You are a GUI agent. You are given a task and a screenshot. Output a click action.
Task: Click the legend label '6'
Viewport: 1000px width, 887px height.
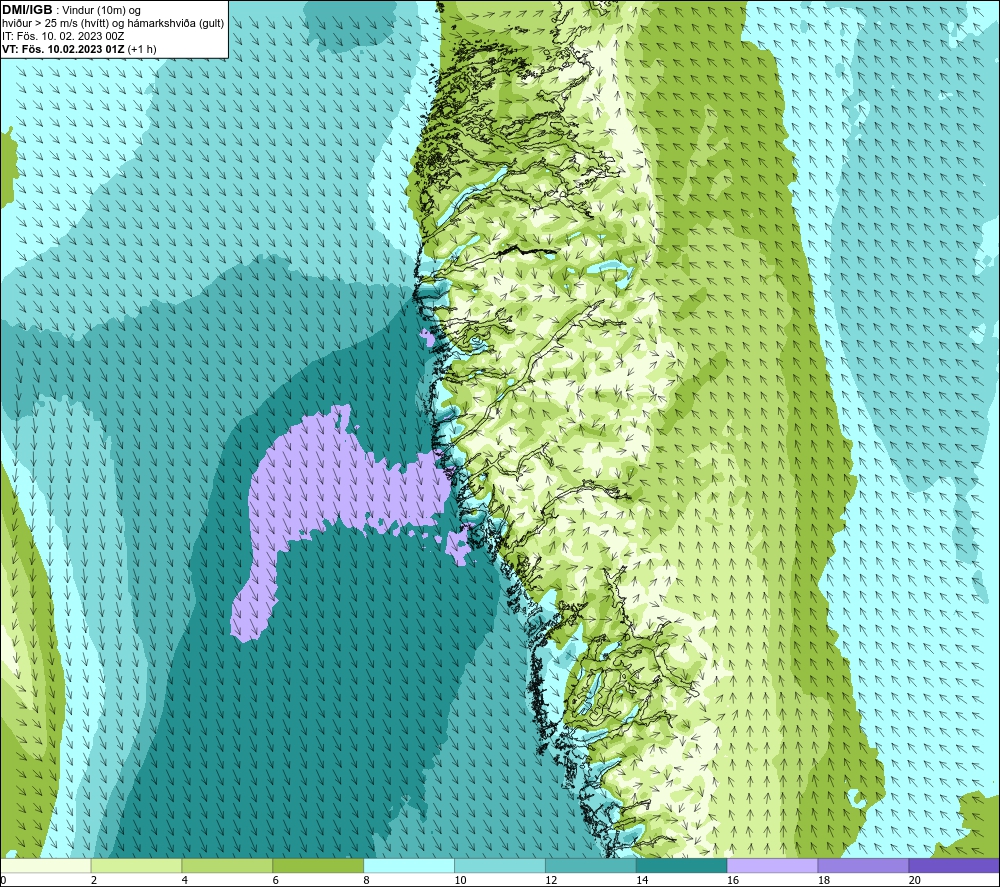pyautogui.click(x=276, y=880)
